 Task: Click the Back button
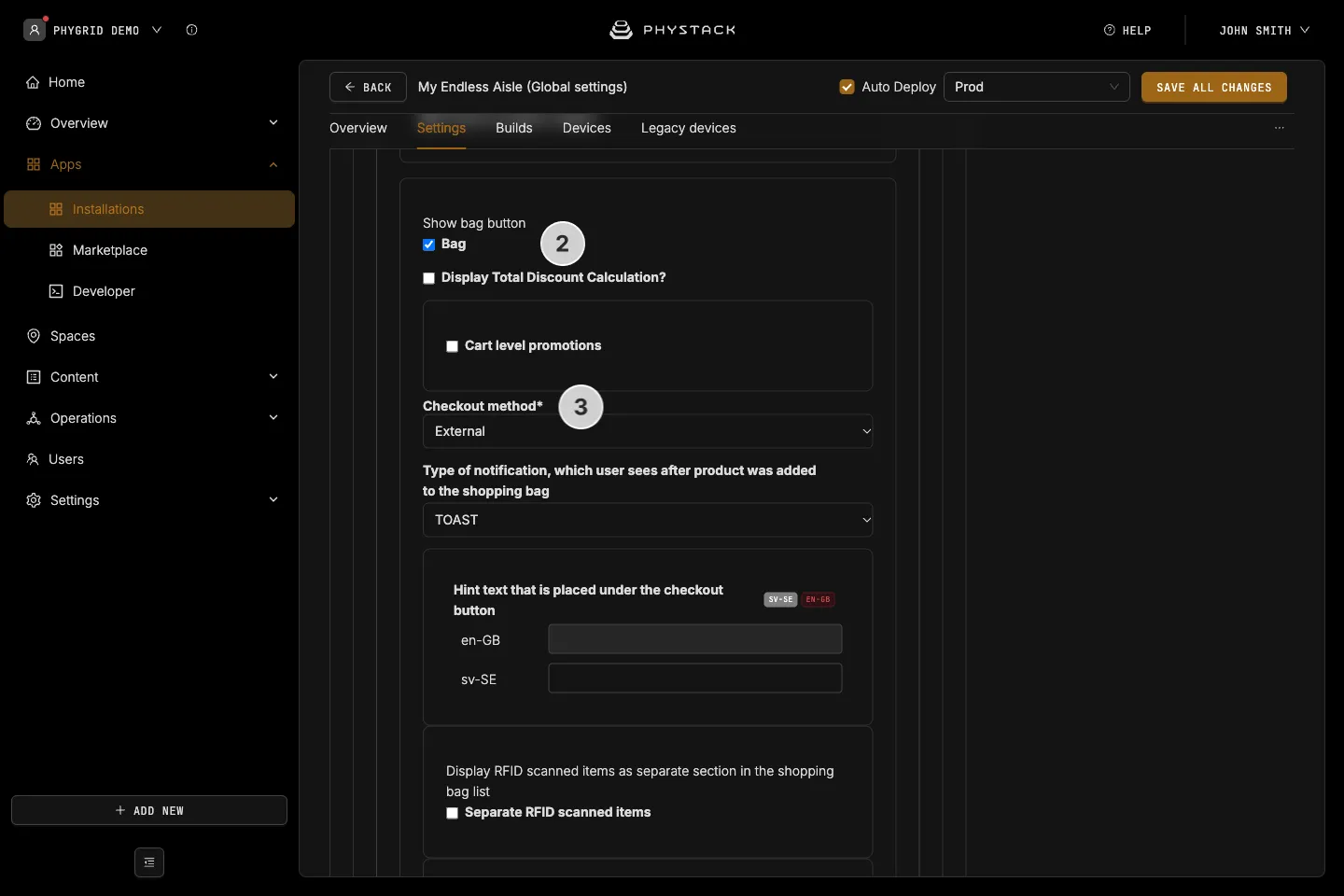pyautogui.click(x=368, y=87)
